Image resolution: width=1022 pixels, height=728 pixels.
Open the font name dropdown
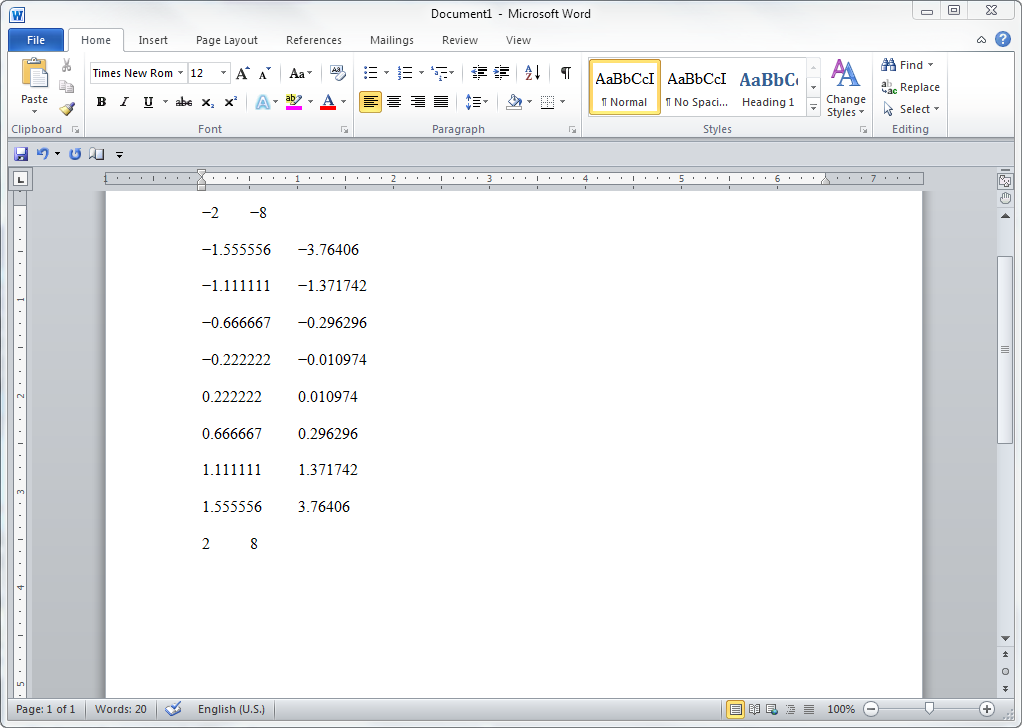point(181,73)
